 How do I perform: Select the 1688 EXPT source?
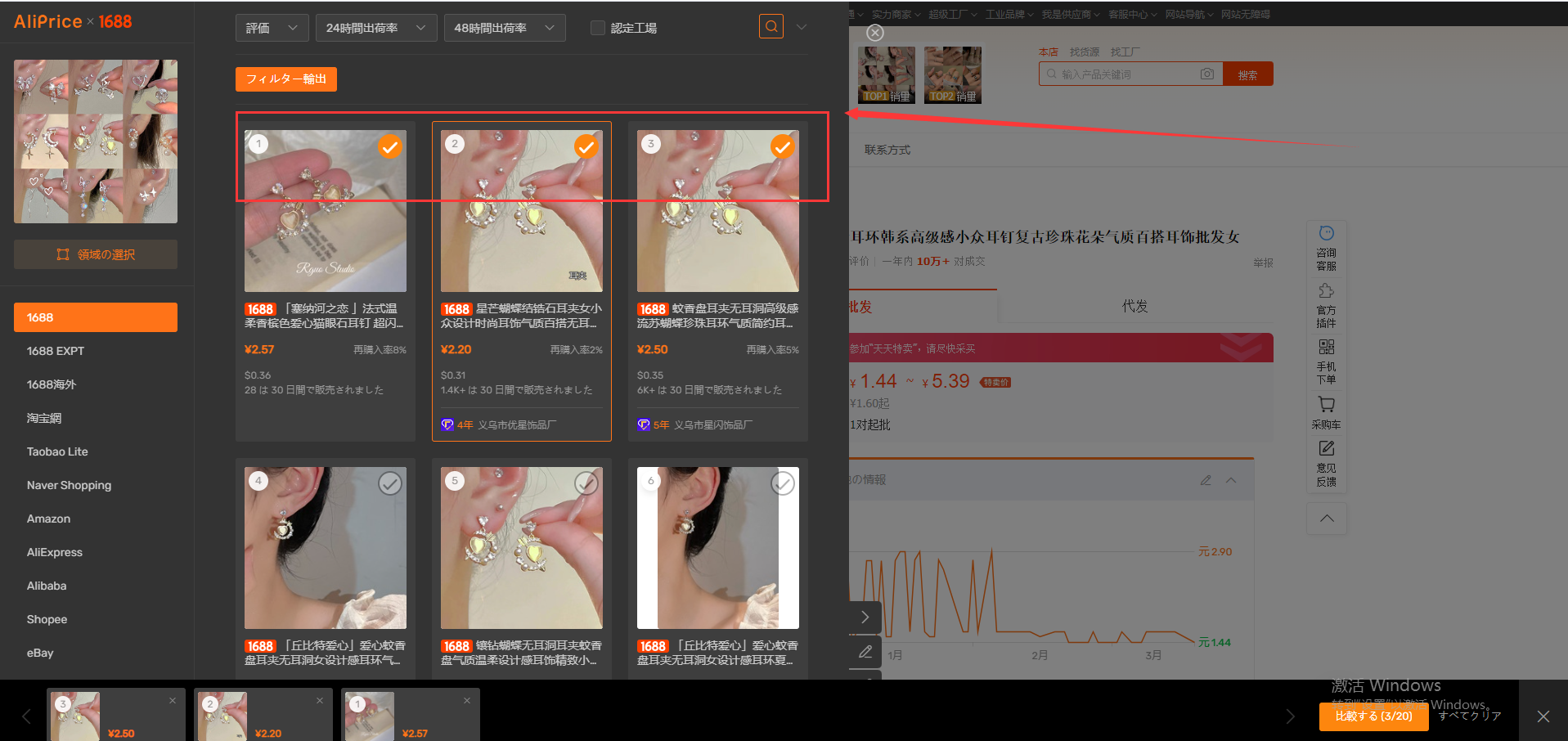pos(56,351)
